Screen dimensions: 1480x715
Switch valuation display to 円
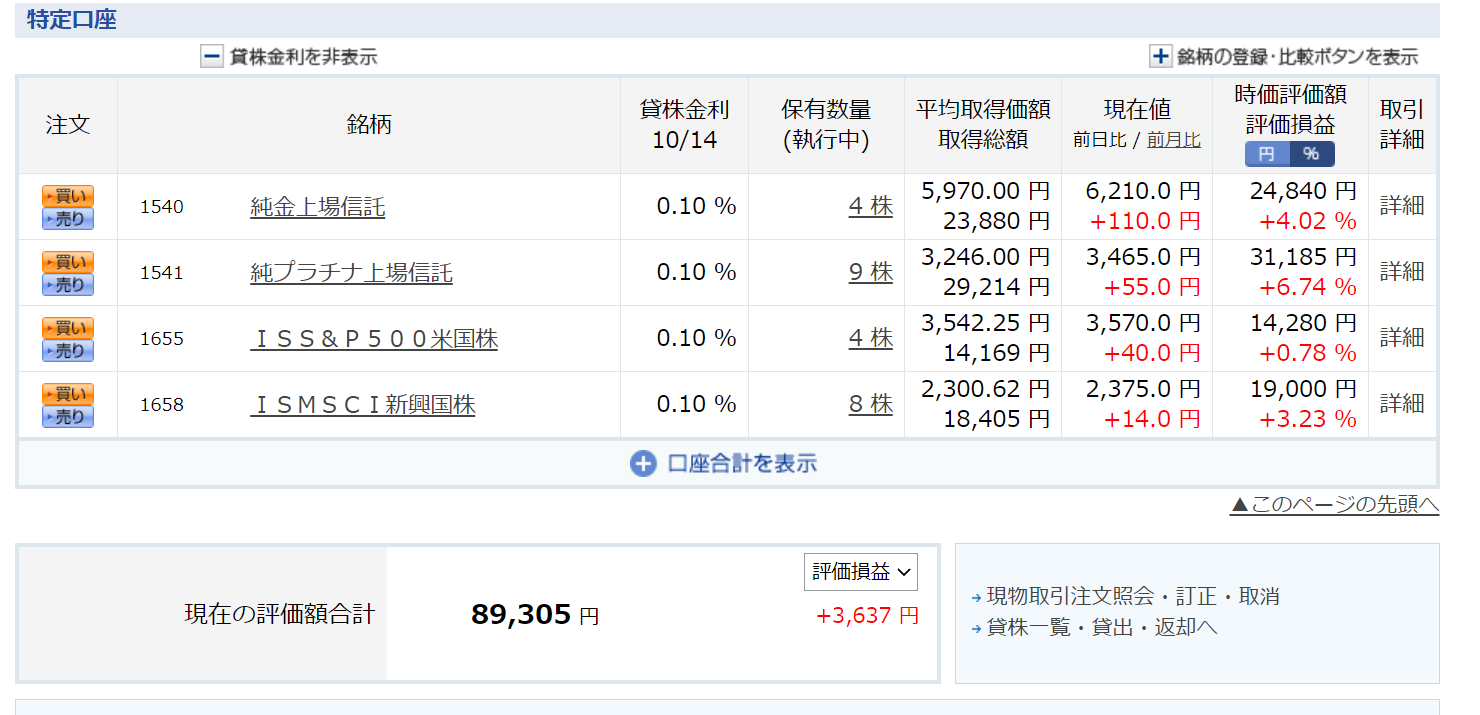(x=1266, y=154)
